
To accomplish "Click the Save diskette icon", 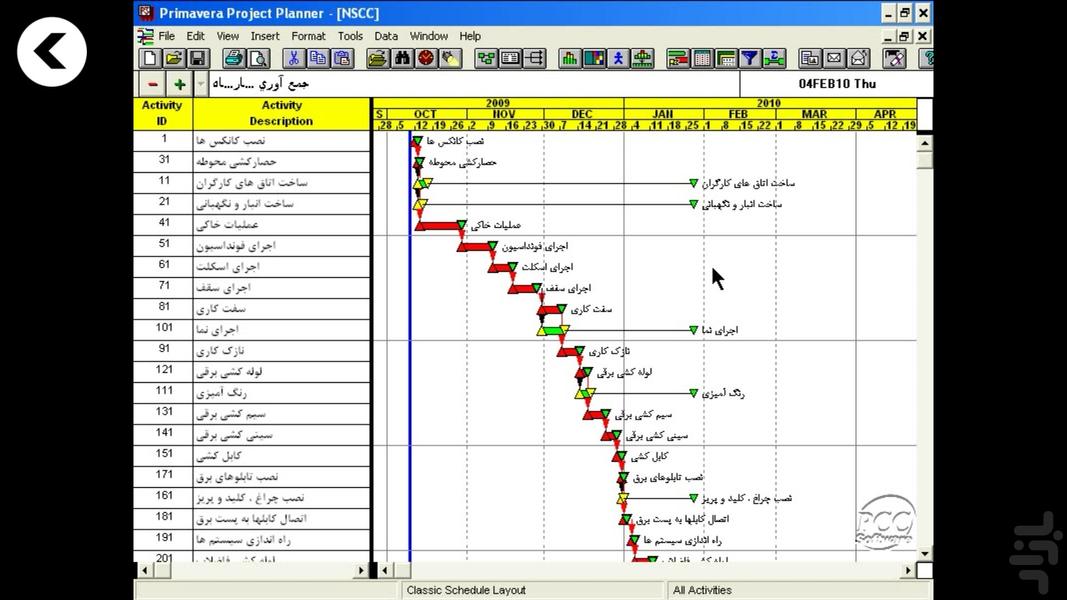I will pos(198,59).
